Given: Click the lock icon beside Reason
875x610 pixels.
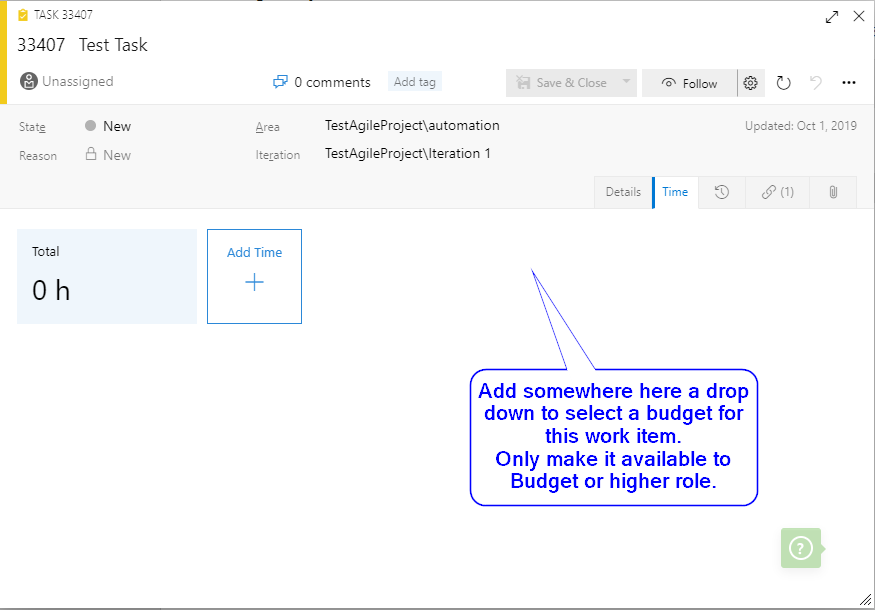Looking at the screenshot, I should pyautogui.click(x=91, y=154).
